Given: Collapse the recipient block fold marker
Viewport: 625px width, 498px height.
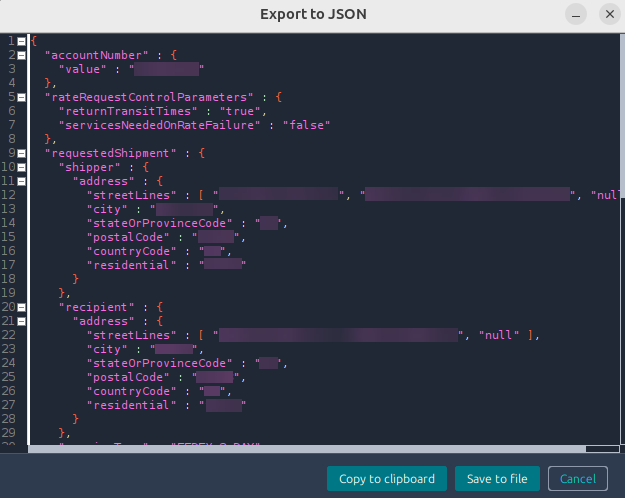Looking at the screenshot, I should tap(22, 307).
